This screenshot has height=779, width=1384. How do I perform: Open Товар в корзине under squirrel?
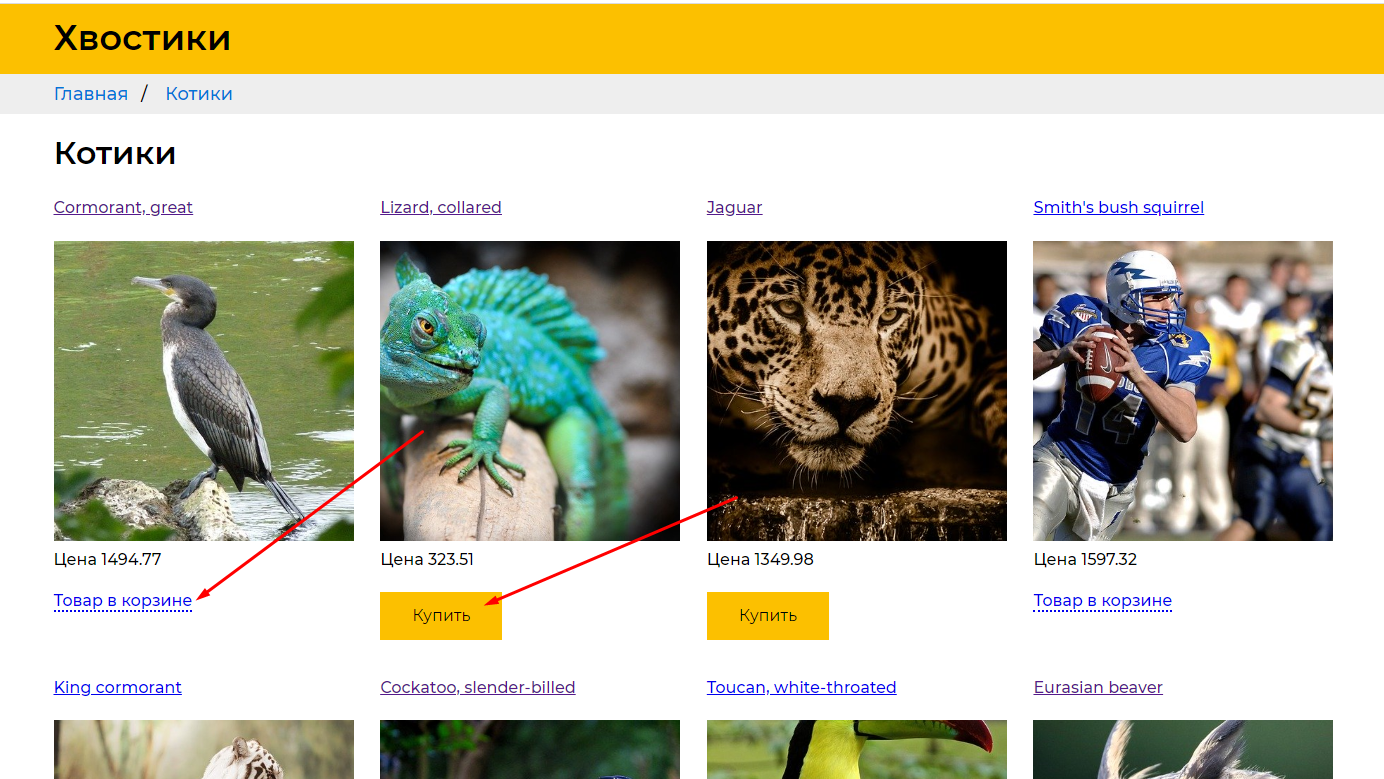(x=1102, y=601)
